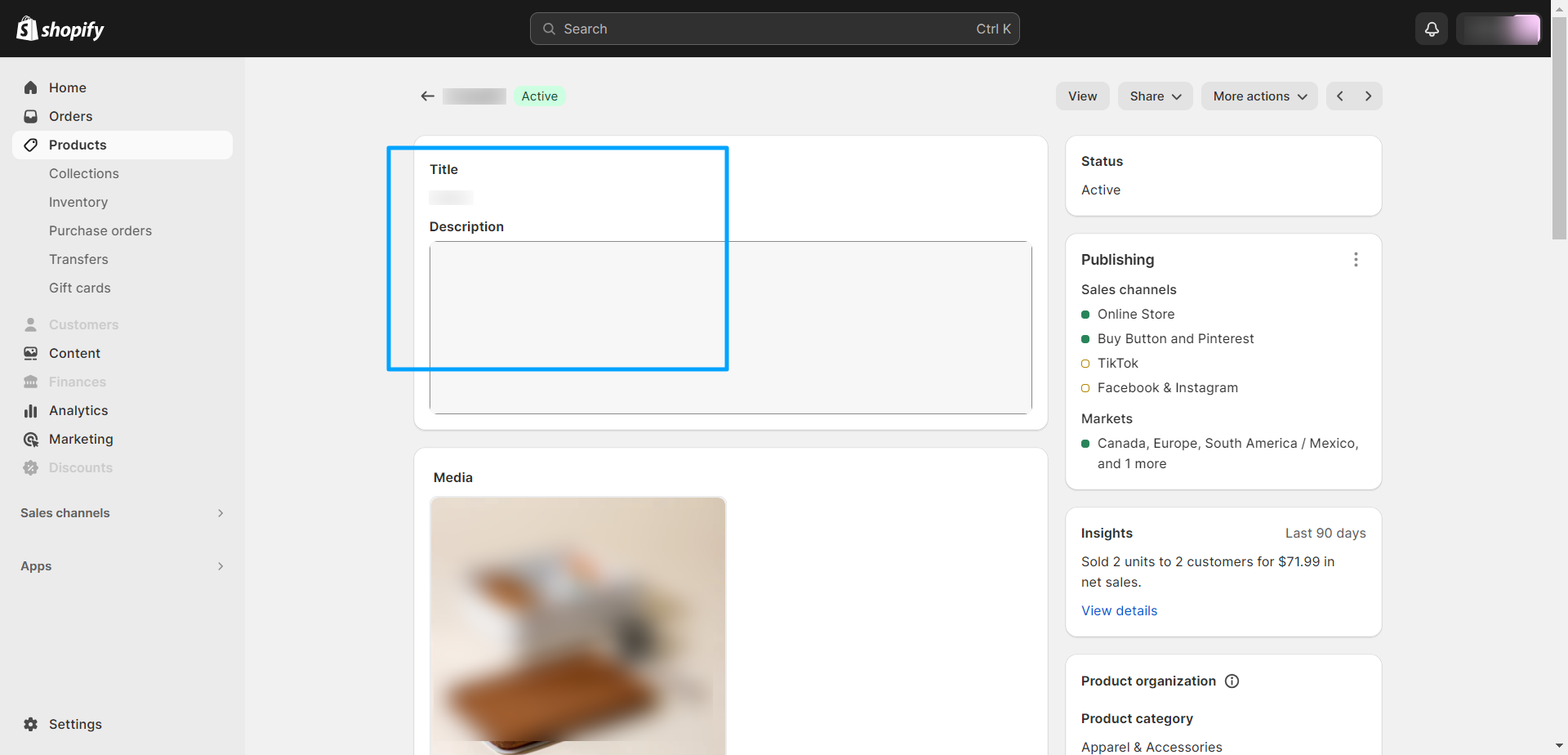
Task: Click the Home house icon
Action: point(31,87)
